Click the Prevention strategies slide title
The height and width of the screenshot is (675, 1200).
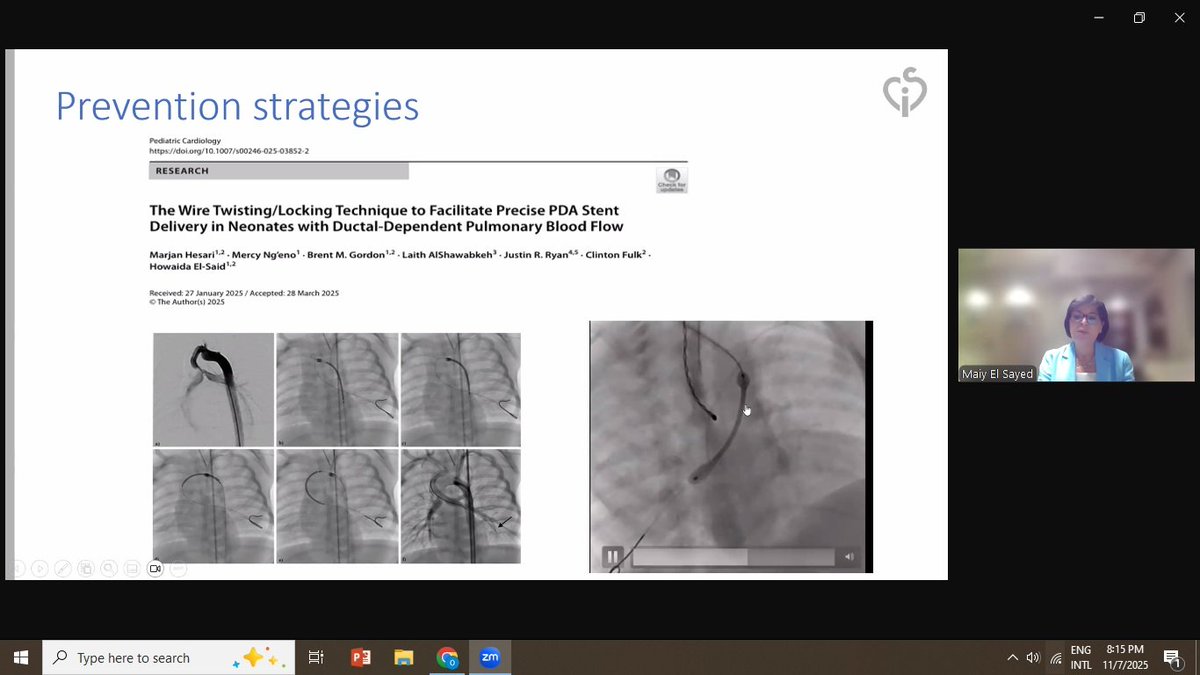coord(237,106)
